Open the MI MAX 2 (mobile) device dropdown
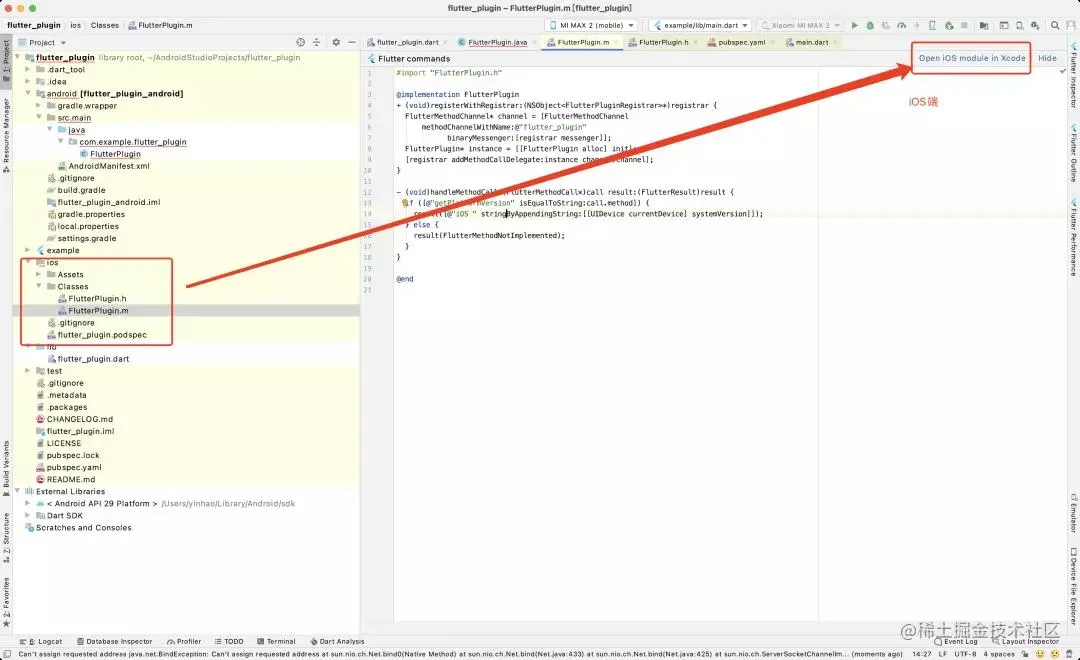 [x=592, y=25]
